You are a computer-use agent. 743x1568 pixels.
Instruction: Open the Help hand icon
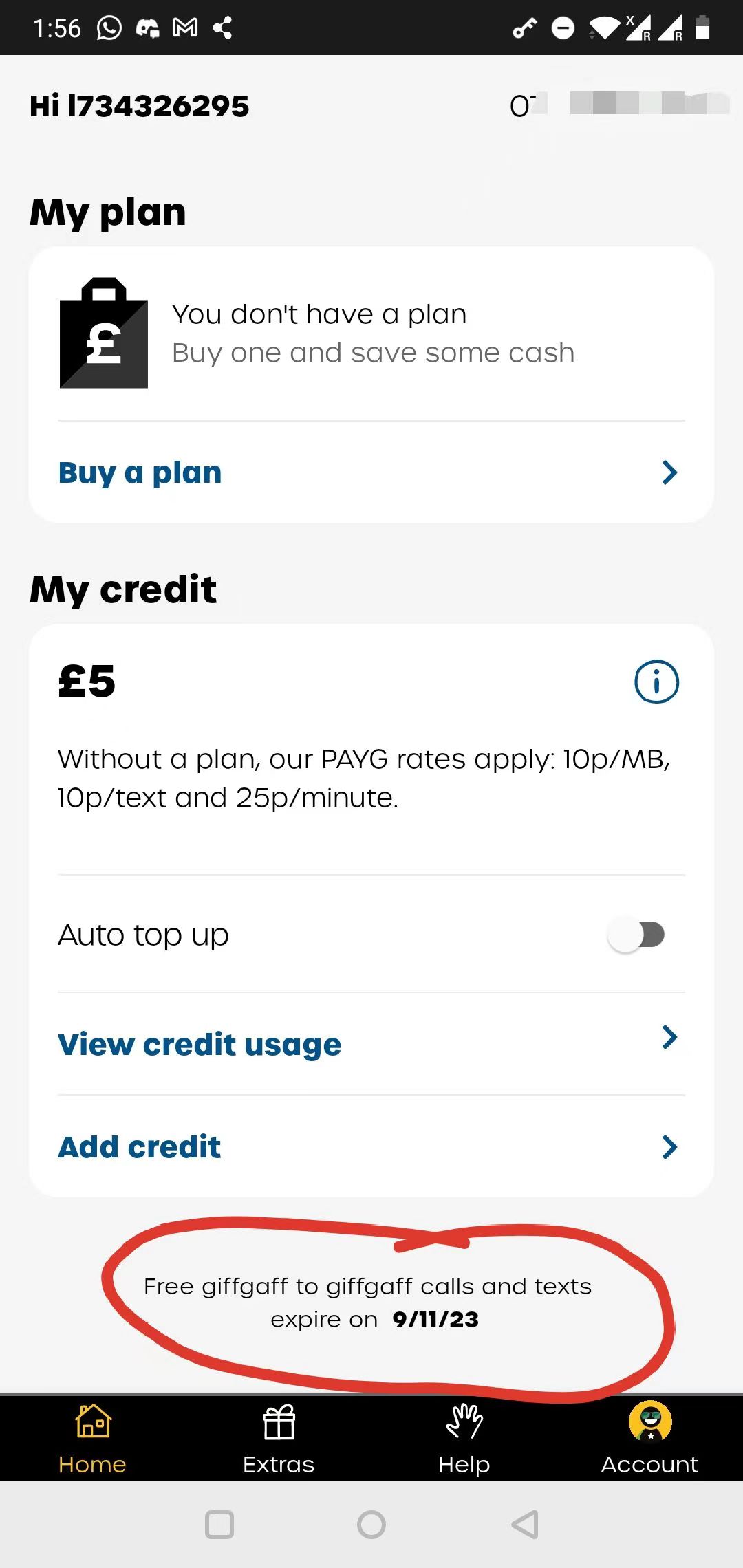464,1421
